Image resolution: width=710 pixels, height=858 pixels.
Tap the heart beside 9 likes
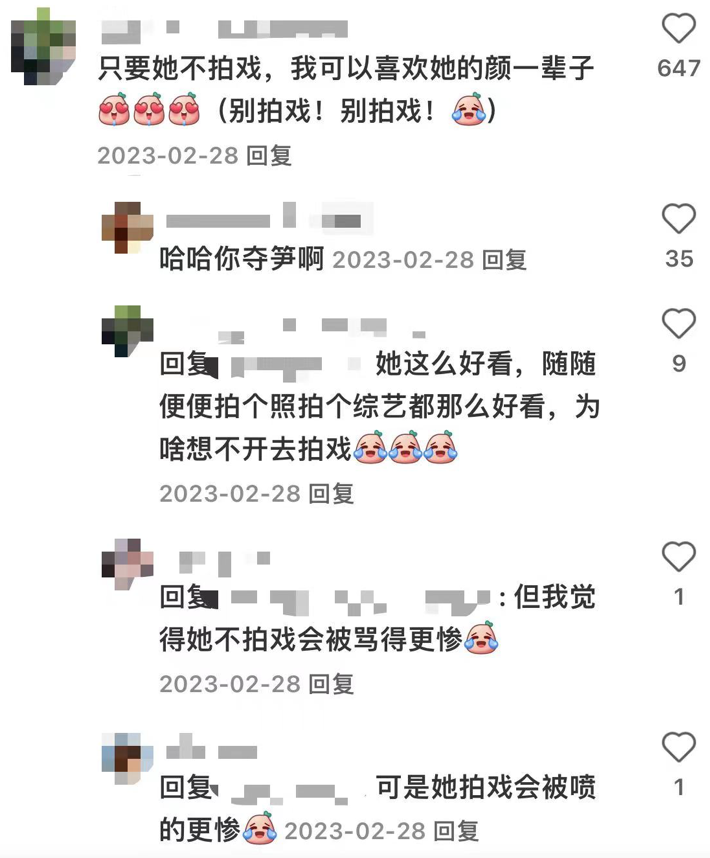tap(679, 323)
